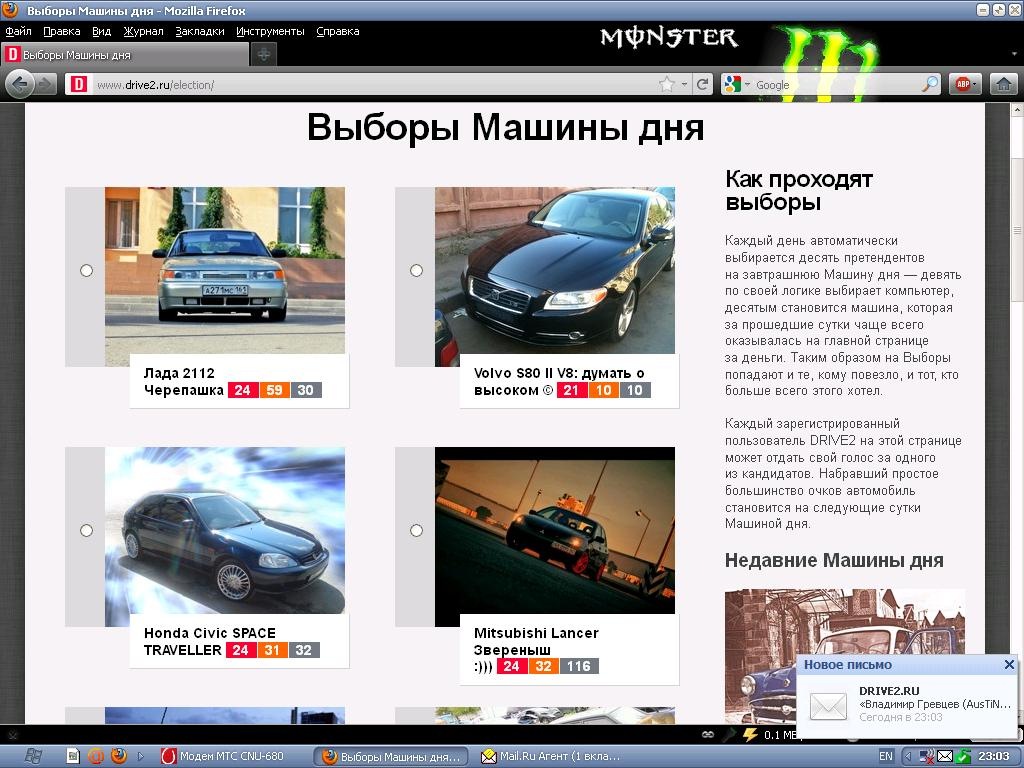Click the Windows Start button
The width and height of the screenshot is (1024, 768).
(x=34, y=756)
